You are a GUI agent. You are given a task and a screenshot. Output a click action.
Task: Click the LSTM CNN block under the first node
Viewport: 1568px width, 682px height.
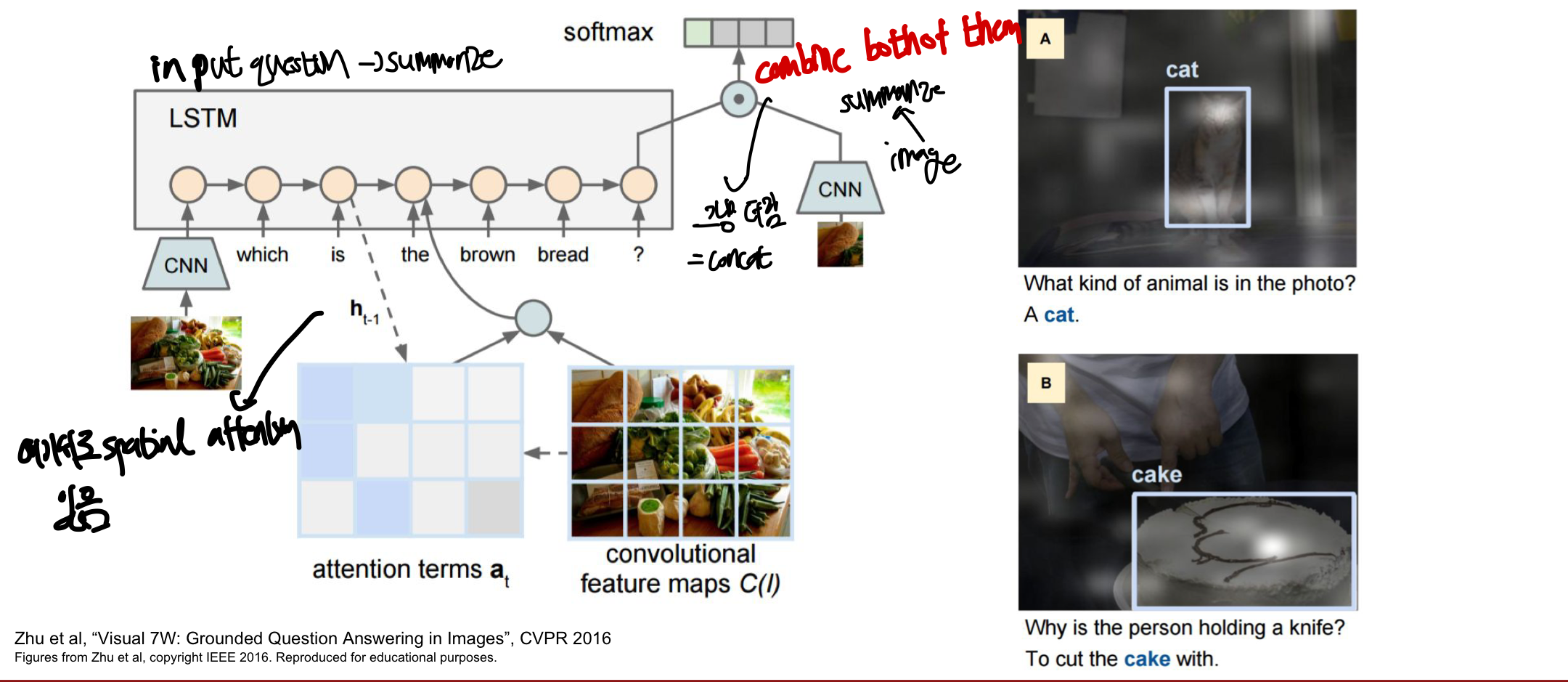tap(186, 264)
